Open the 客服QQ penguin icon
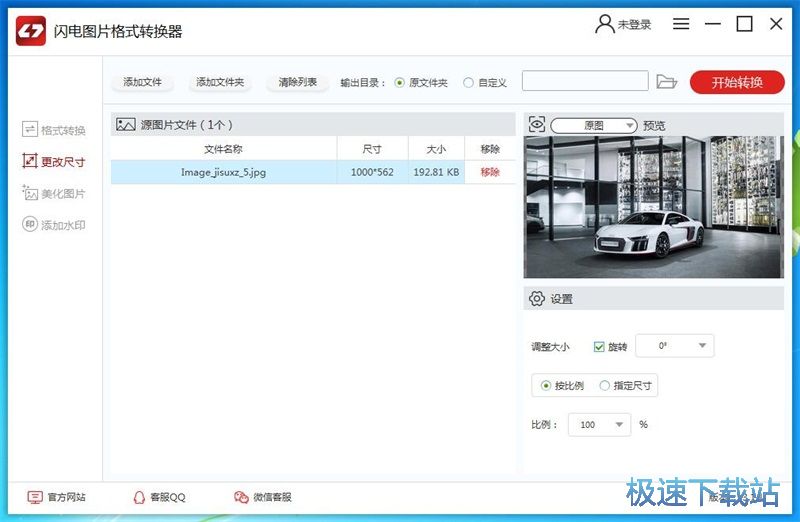Image resolution: width=800 pixels, height=522 pixels. click(x=139, y=497)
